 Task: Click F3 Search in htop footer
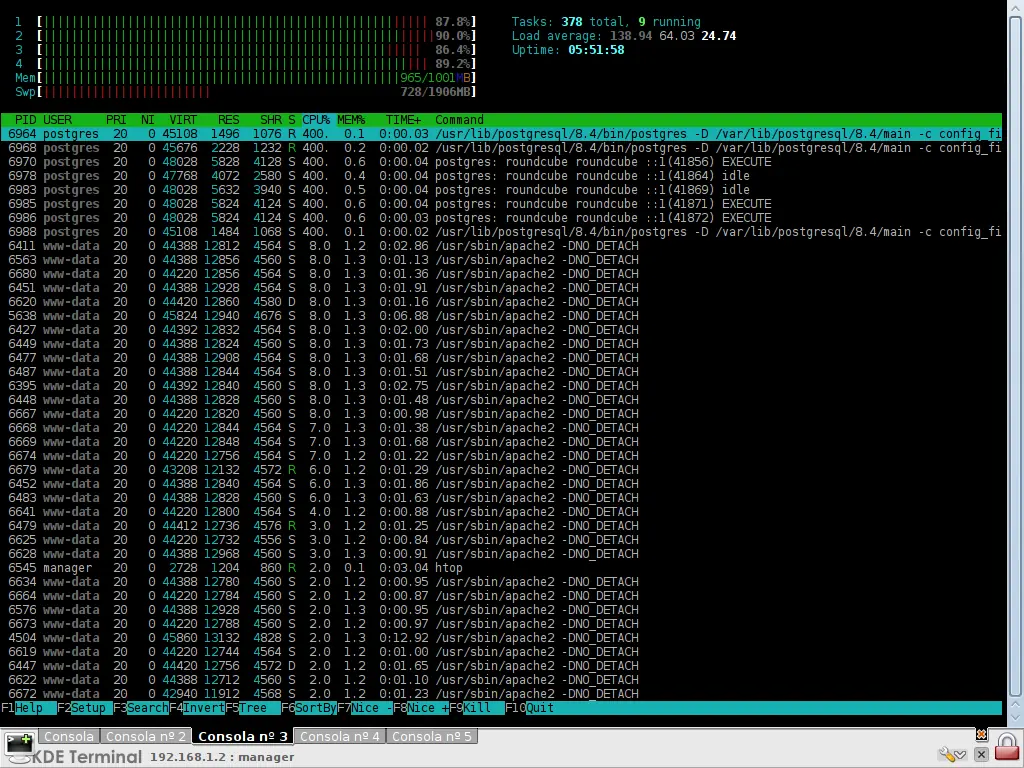coord(140,708)
